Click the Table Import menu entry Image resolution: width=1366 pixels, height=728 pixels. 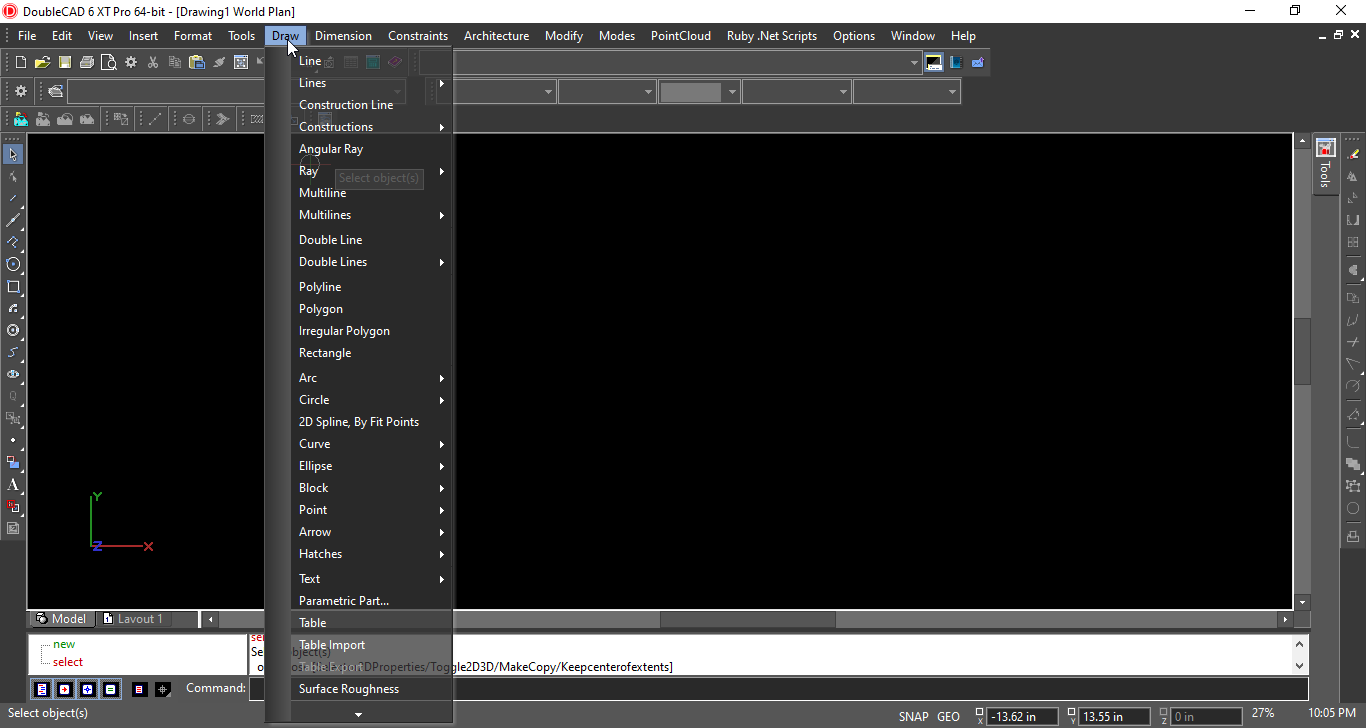(371, 645)
